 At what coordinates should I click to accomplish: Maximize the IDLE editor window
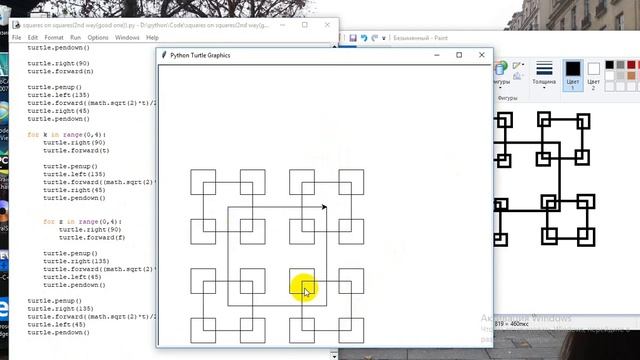pos(304,25)
